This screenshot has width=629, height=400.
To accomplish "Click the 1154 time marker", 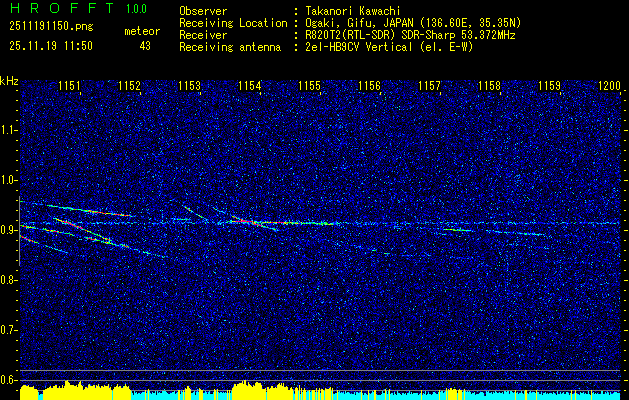I will (x=249, y=86).
